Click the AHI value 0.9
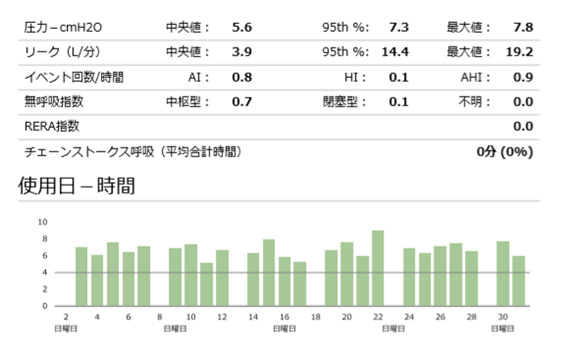Image resolution: width=565 pixels, height=362 pixels. coord(523,77)
